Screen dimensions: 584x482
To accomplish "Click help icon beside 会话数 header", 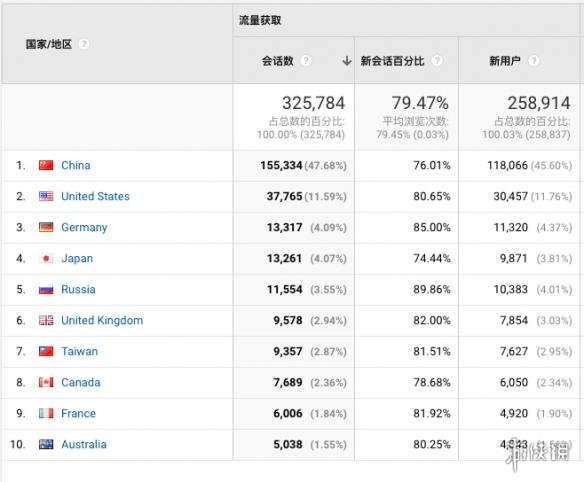I will [x=306, y=60].
